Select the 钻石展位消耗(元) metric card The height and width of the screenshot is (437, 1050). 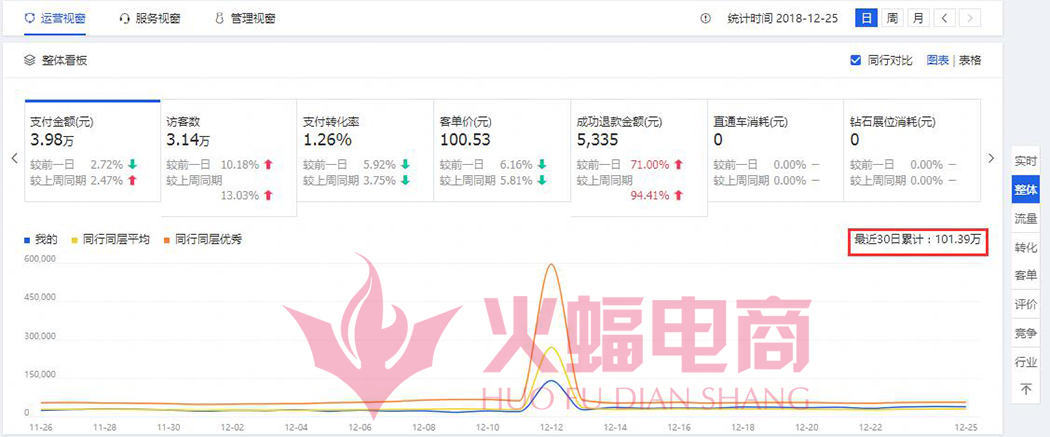pyautogui.click(x=912, y=151)
